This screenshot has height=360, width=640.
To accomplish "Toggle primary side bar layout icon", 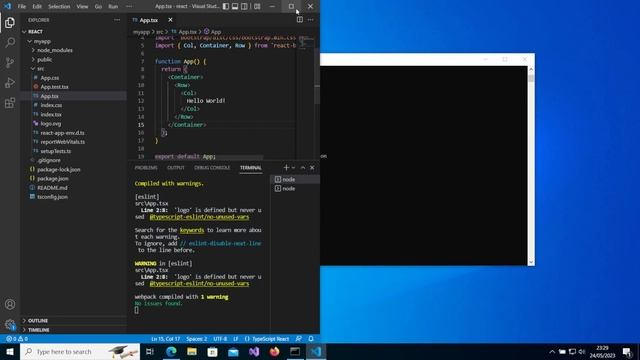I will pos(226,6).
